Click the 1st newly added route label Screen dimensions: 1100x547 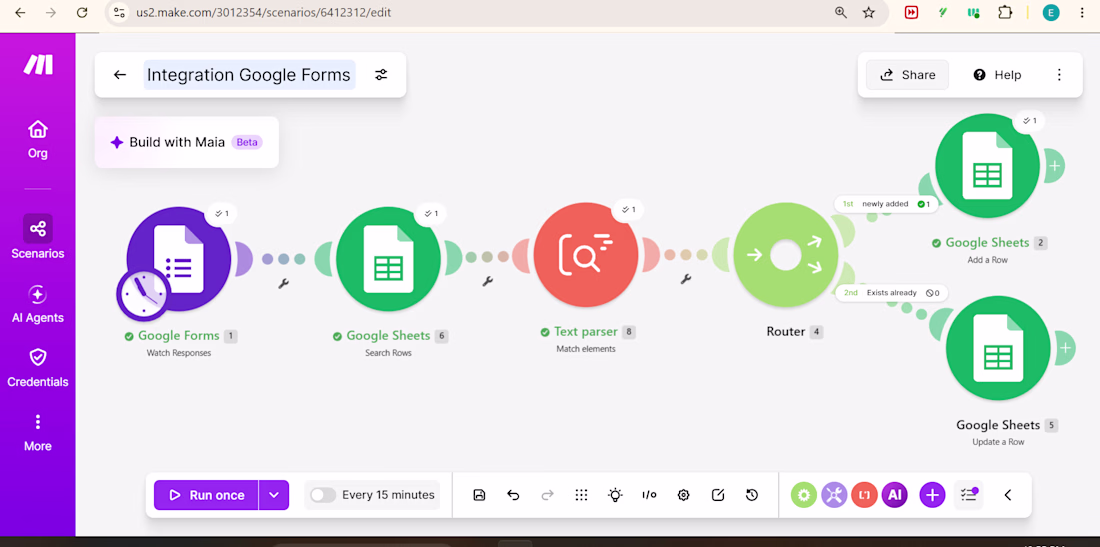point(887,204)
